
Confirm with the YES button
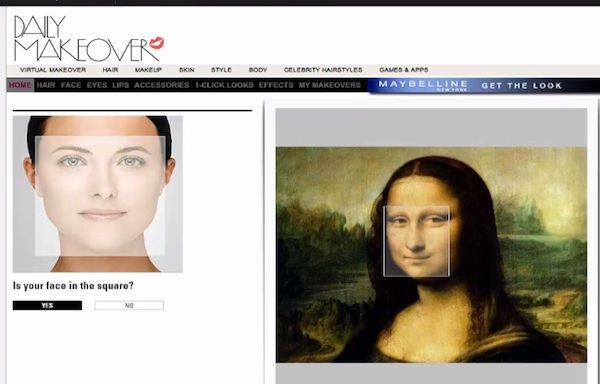47,305
